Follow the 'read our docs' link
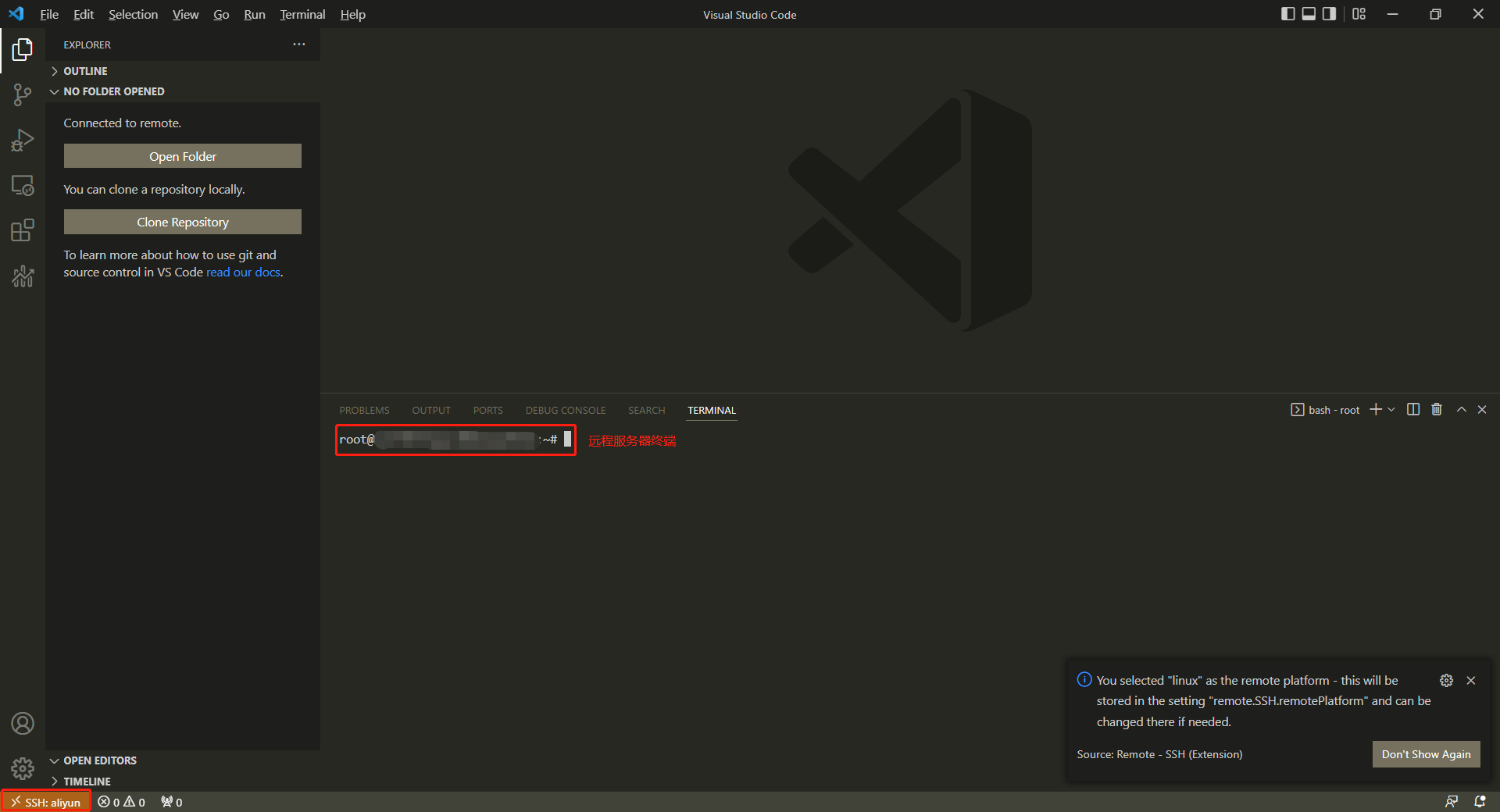 243,272
